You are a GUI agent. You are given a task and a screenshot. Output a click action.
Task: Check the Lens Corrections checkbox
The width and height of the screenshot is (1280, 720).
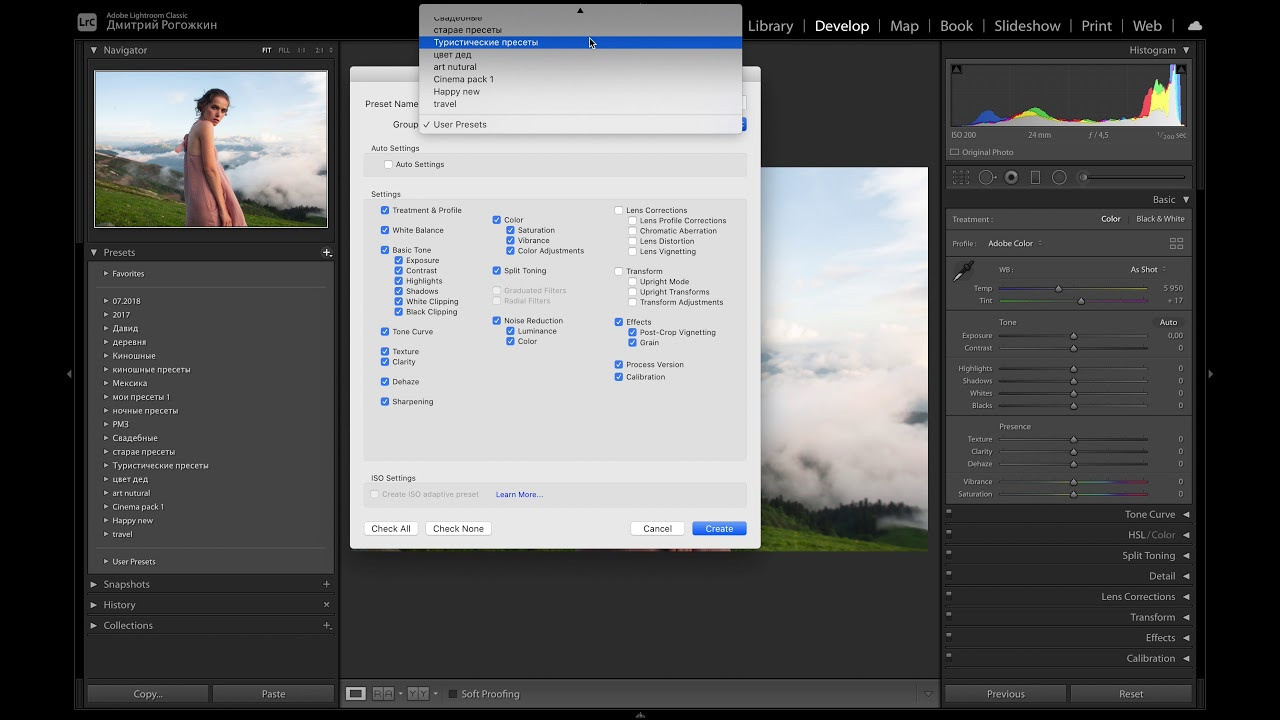pyautogui.click(x=619, y=210)
